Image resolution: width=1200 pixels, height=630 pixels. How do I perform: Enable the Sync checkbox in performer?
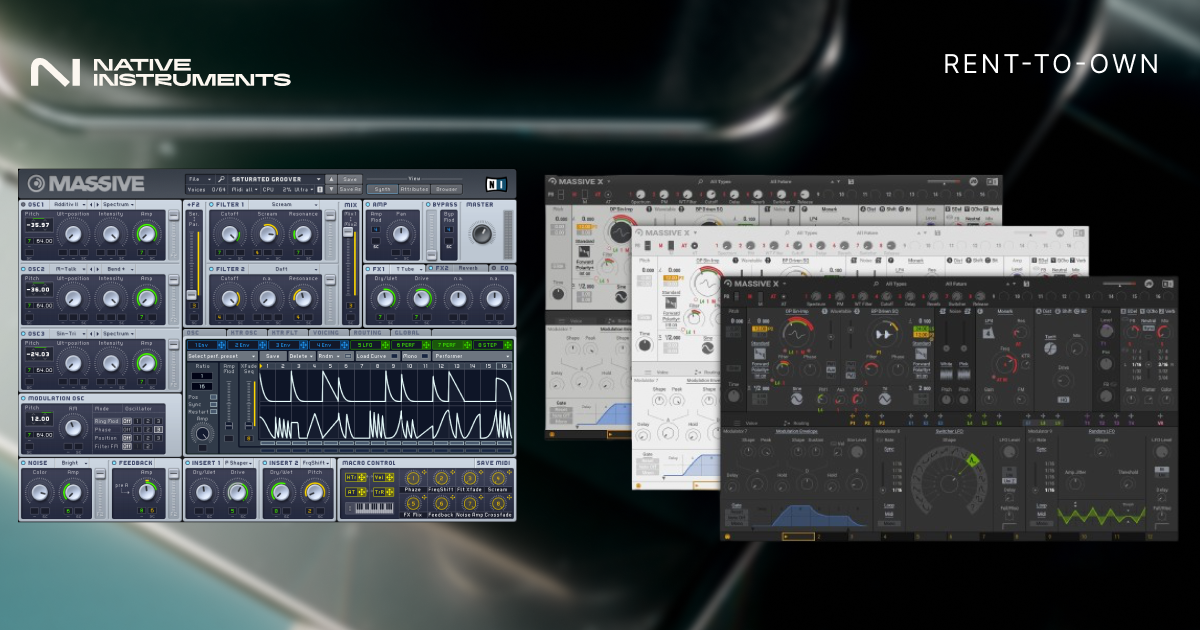click(213, 404)
